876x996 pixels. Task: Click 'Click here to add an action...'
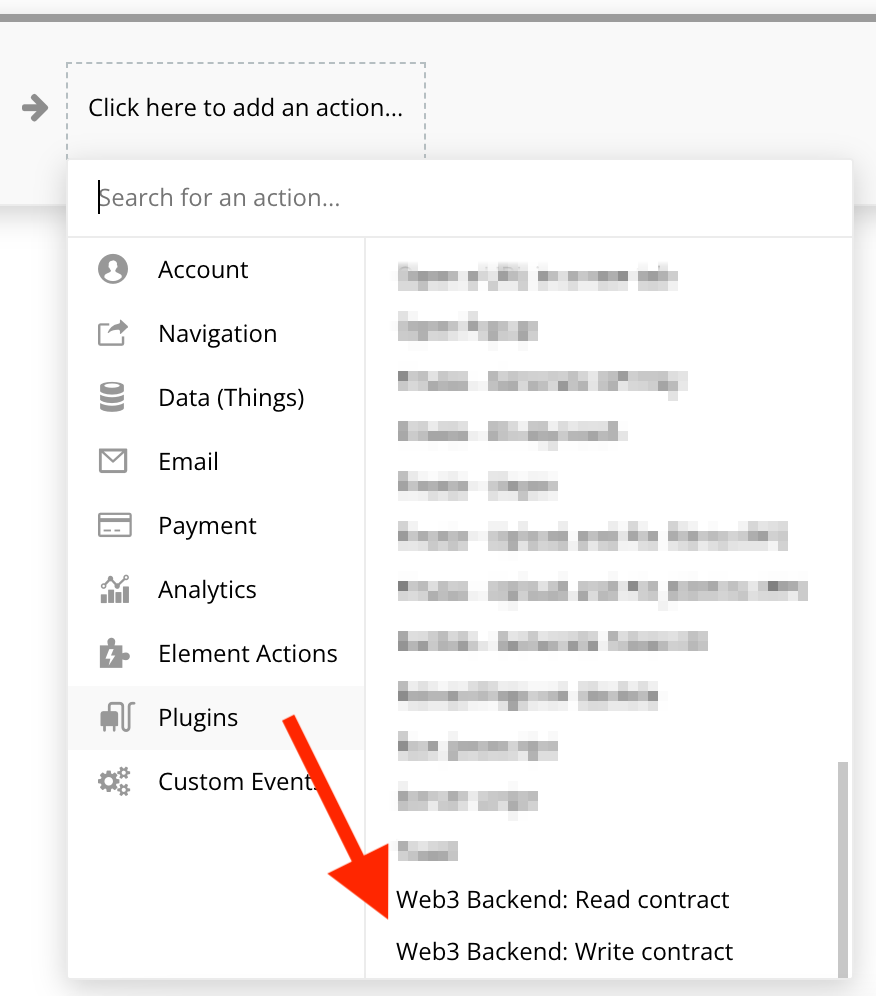[x=246, y=107]
